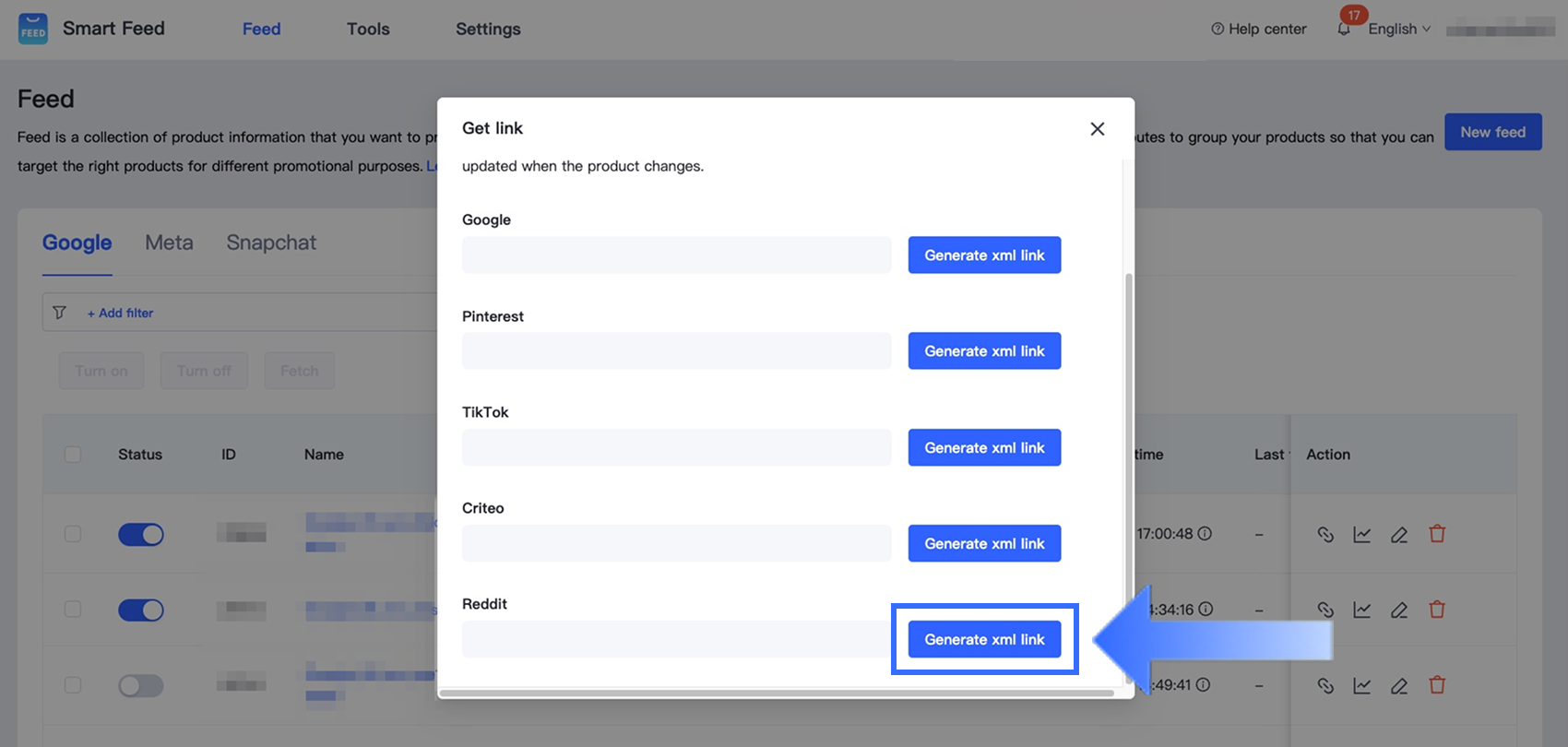The width and height of the screenshot is (1568, 747).
Task: Open the Help center link
Action: click(1258, 29)
